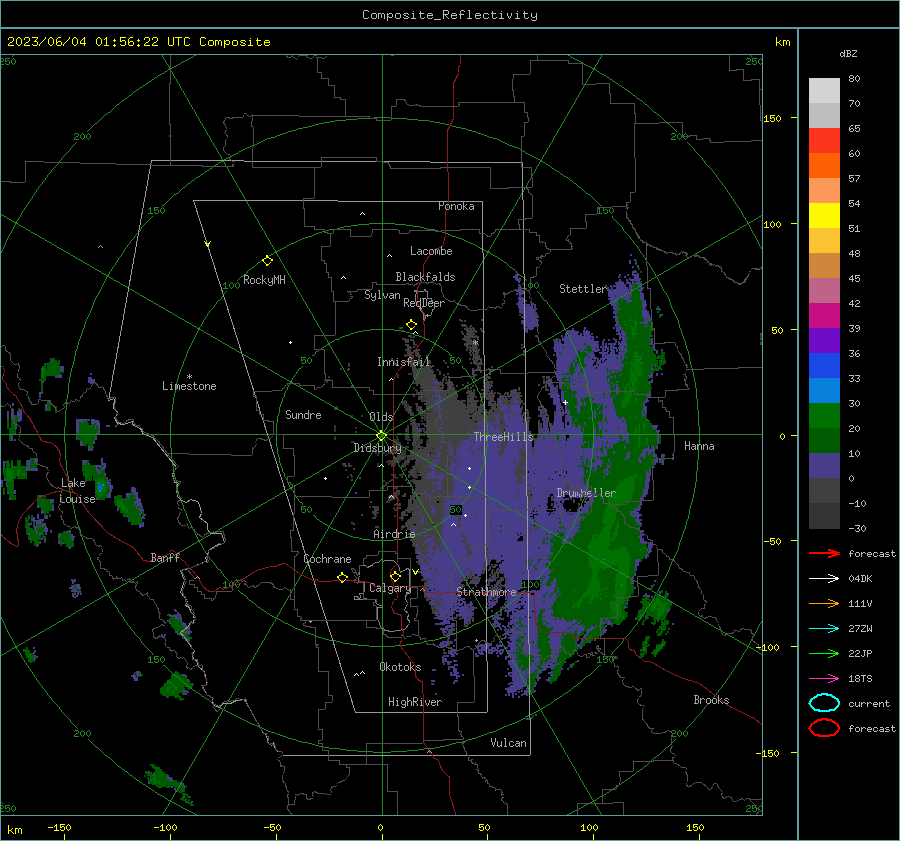
Task: Click the Calgary city label
Action: (x=390, y=588)
